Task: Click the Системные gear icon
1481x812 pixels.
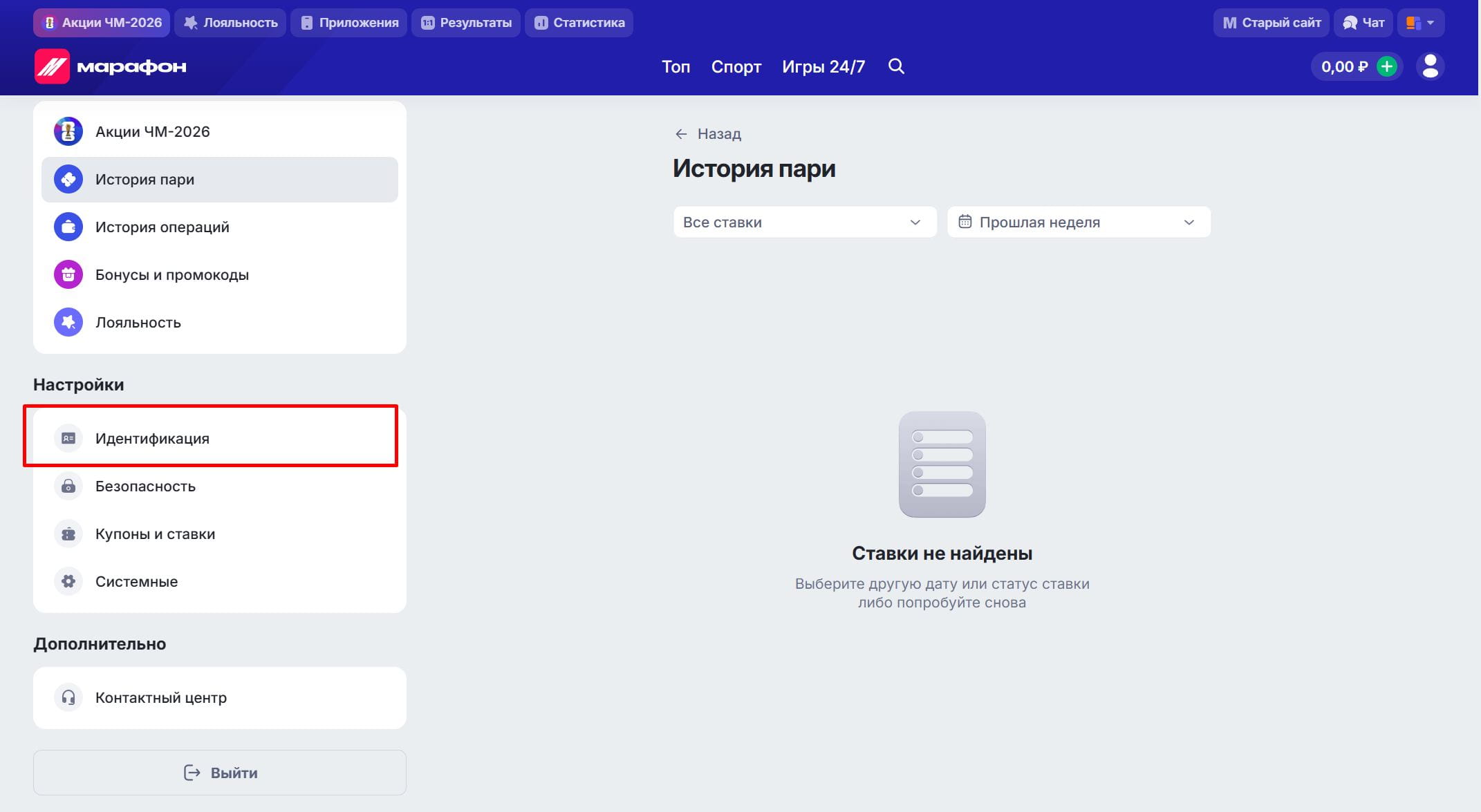Action: (68, 581)
